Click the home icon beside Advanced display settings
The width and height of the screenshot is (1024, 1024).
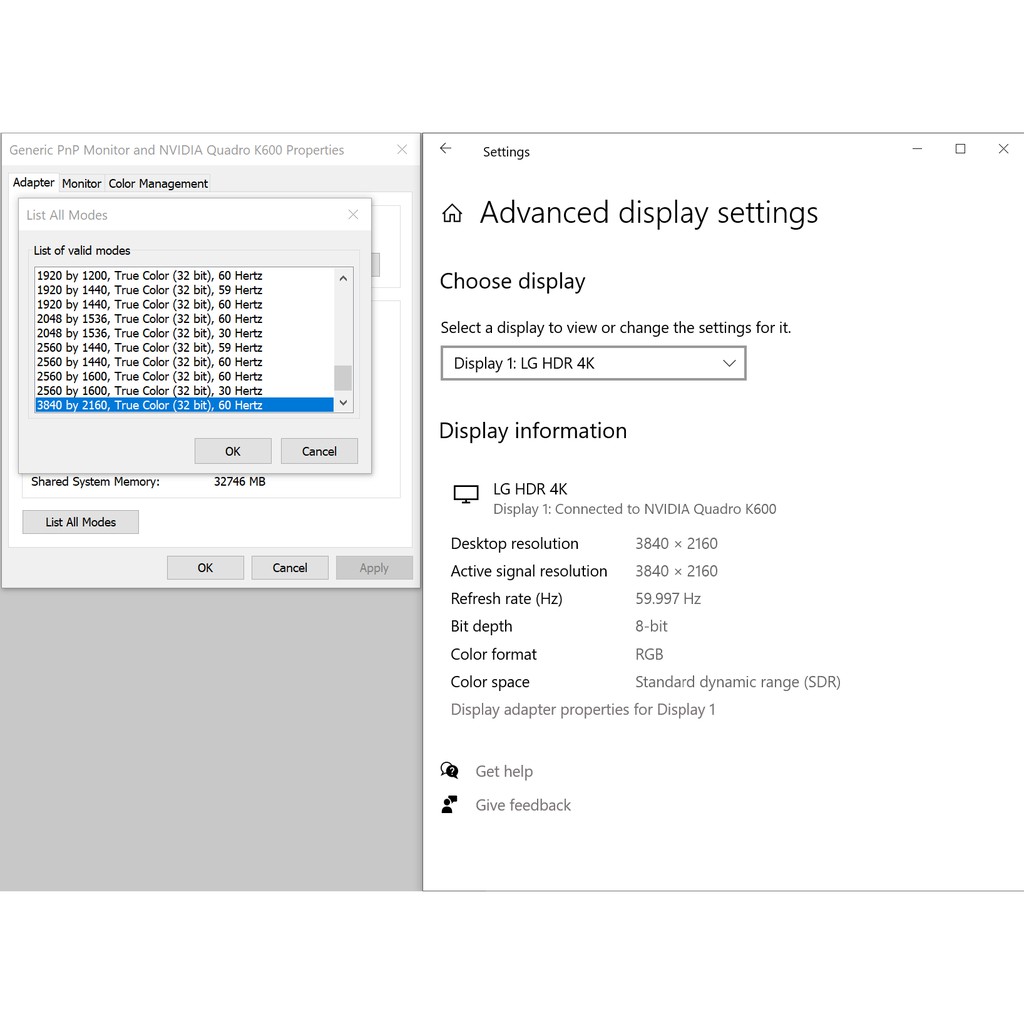pos(452,213)
